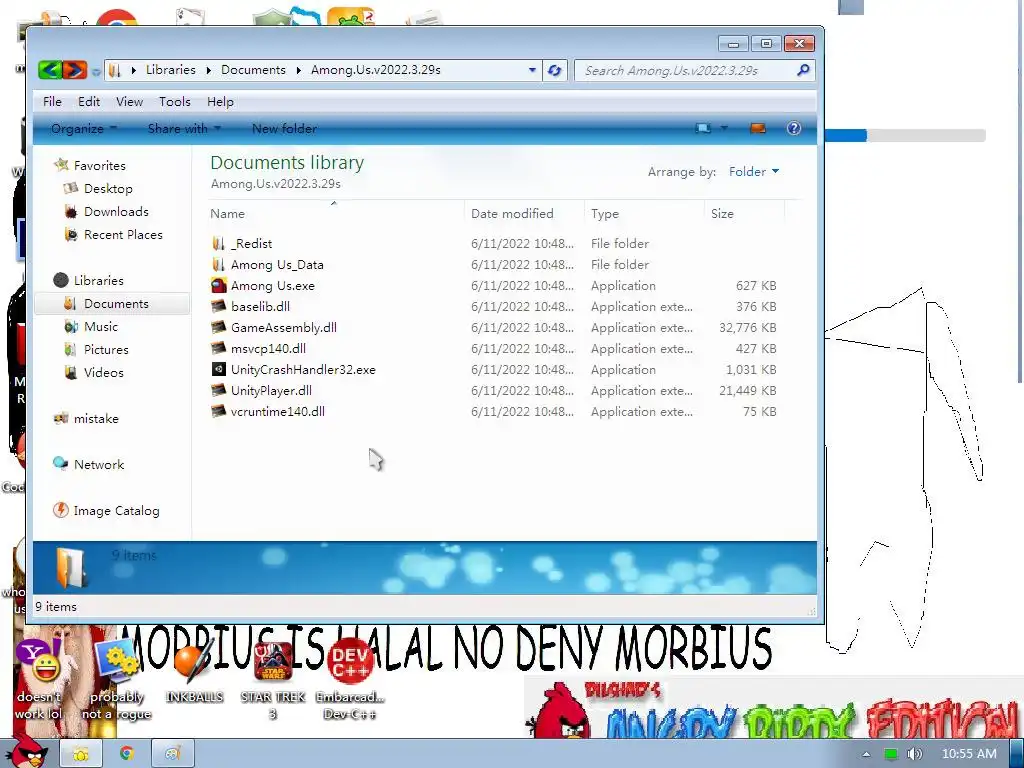Open the File menu
The height and width of the screenshot is (768, 1024).
coord(52,102)
